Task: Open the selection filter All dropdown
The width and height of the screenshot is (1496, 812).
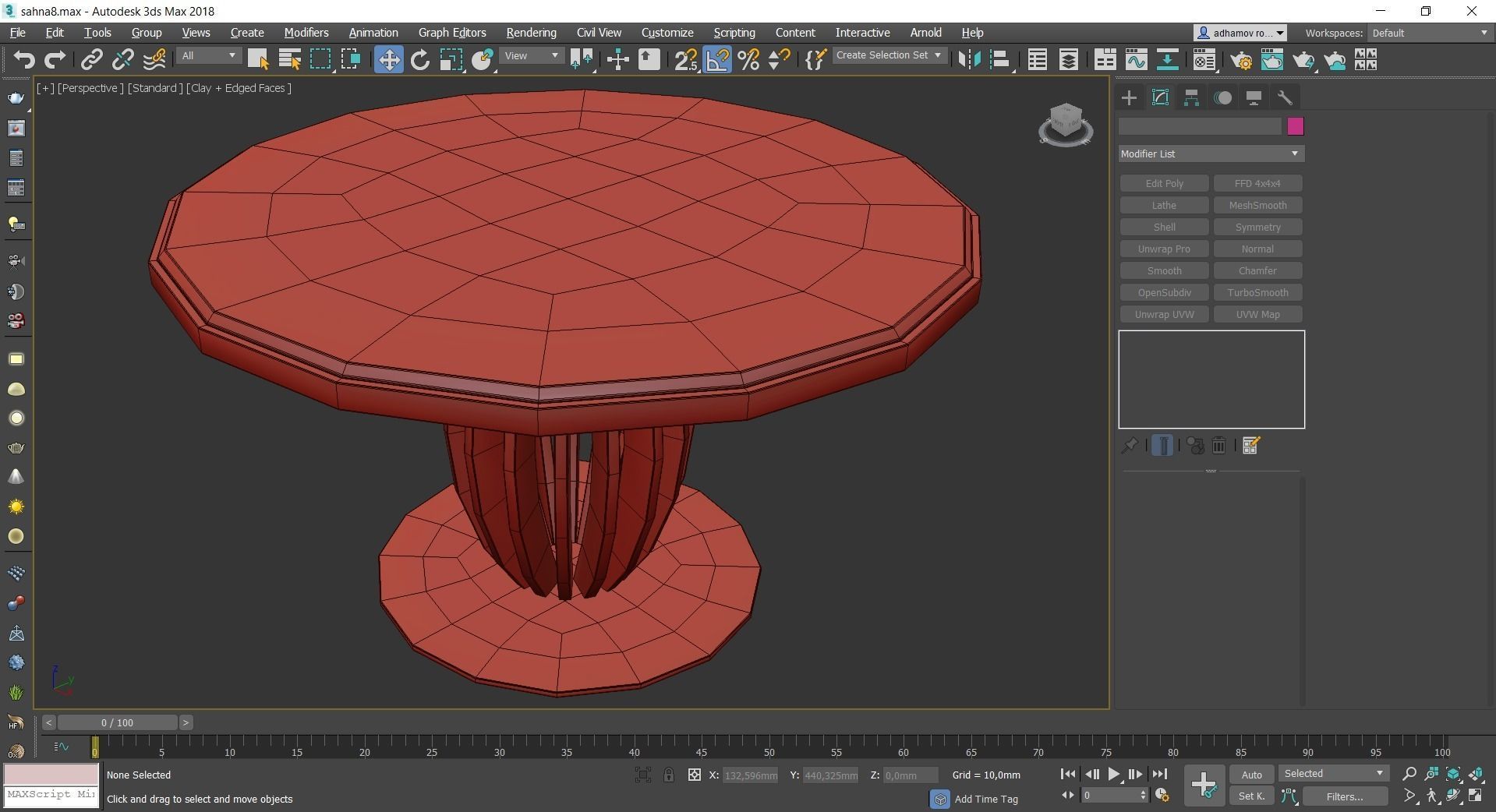Action: [208, 56]
